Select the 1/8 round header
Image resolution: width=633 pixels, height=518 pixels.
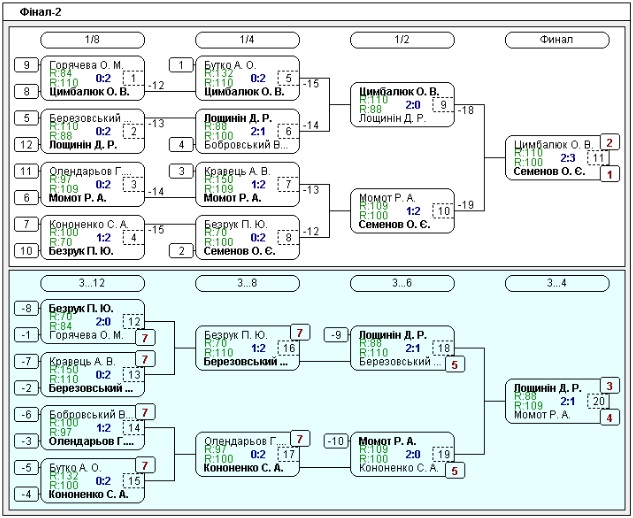[x=92, y=40]
